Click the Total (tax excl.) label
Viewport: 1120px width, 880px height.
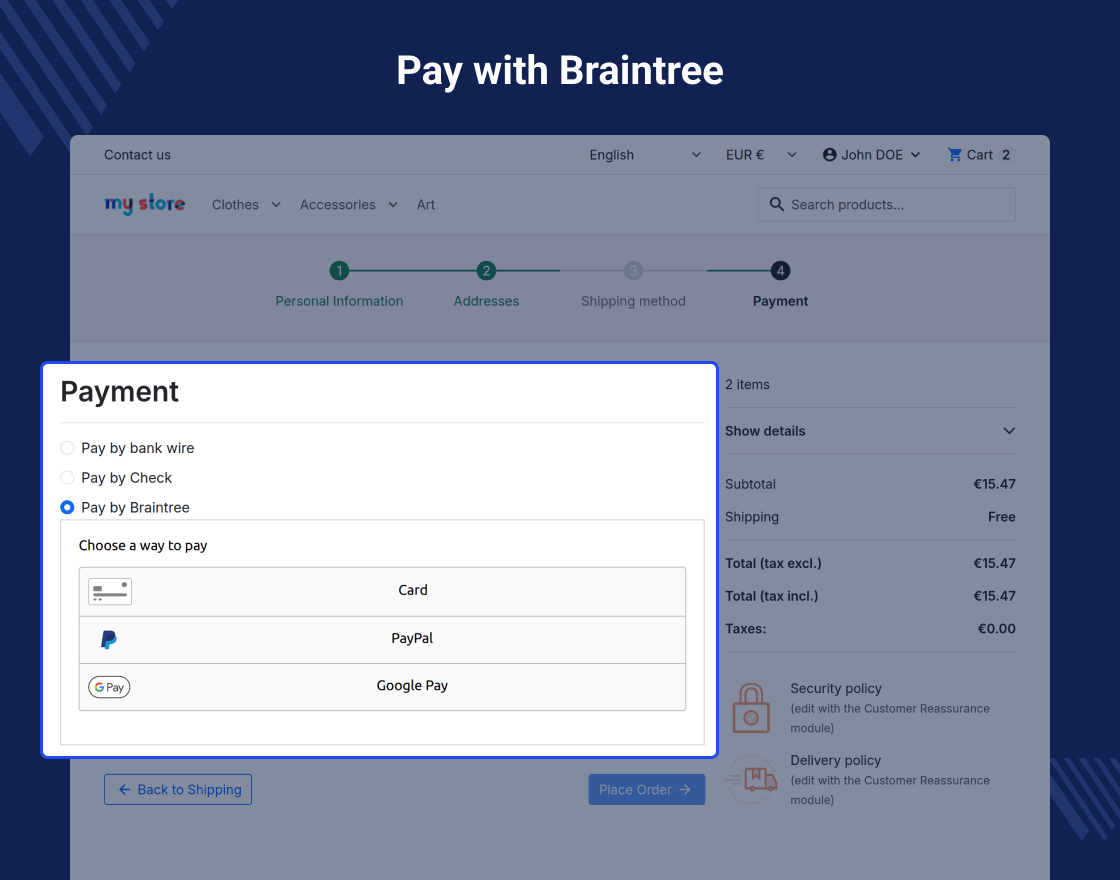773,563
